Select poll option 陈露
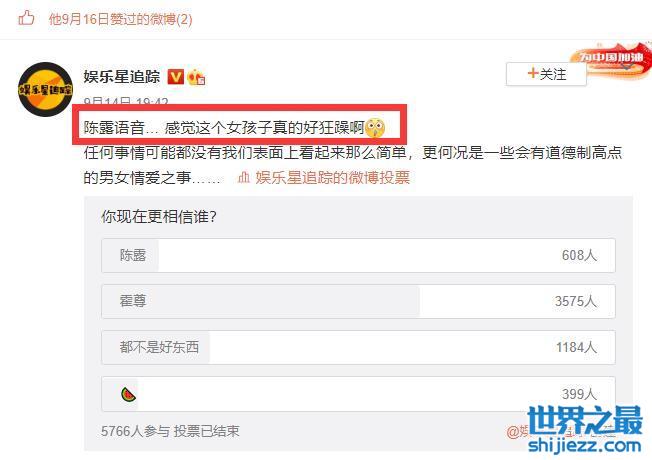 [x=358, y=255]
